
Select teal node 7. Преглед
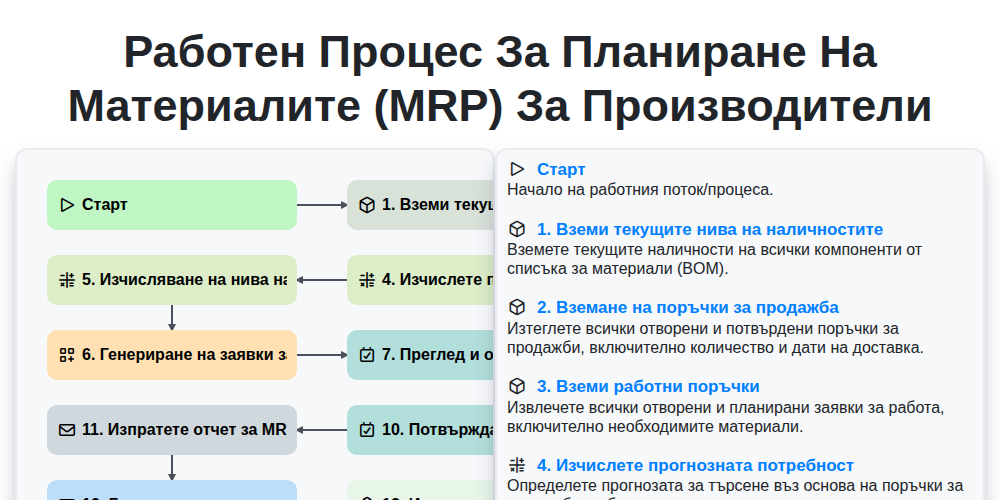(421, 355)
